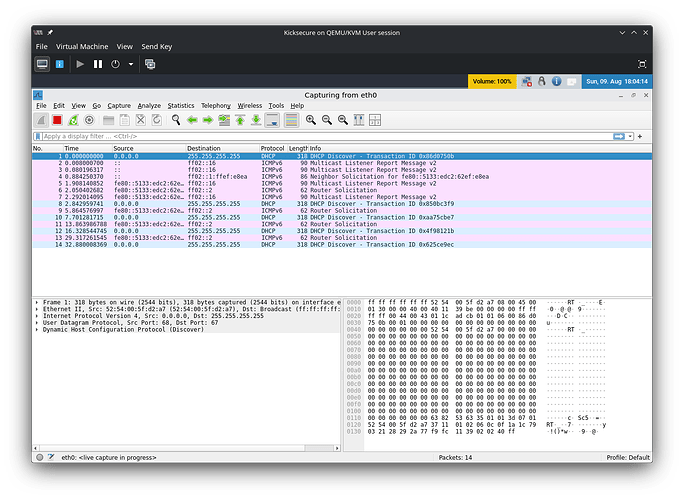The width and height of the screenshot is (684, 500).
Task: Zoom in main window text
Action: (311, 120)
